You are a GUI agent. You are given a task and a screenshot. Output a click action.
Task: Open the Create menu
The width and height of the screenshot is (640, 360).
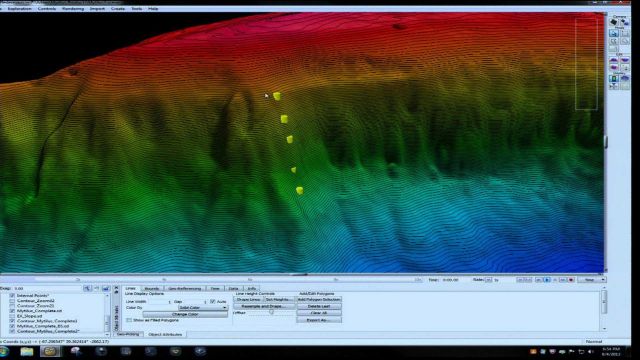[x=118, y=9]
